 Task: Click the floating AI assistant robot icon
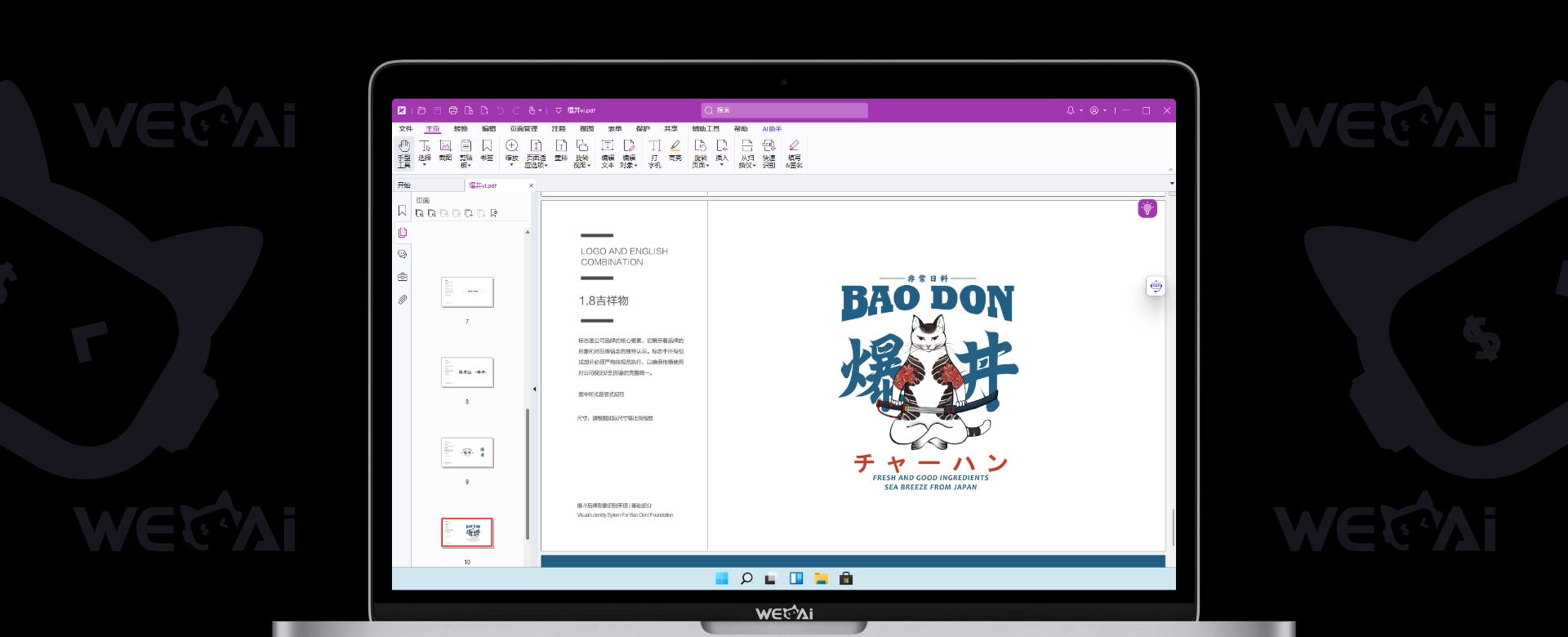point(1156,286)
